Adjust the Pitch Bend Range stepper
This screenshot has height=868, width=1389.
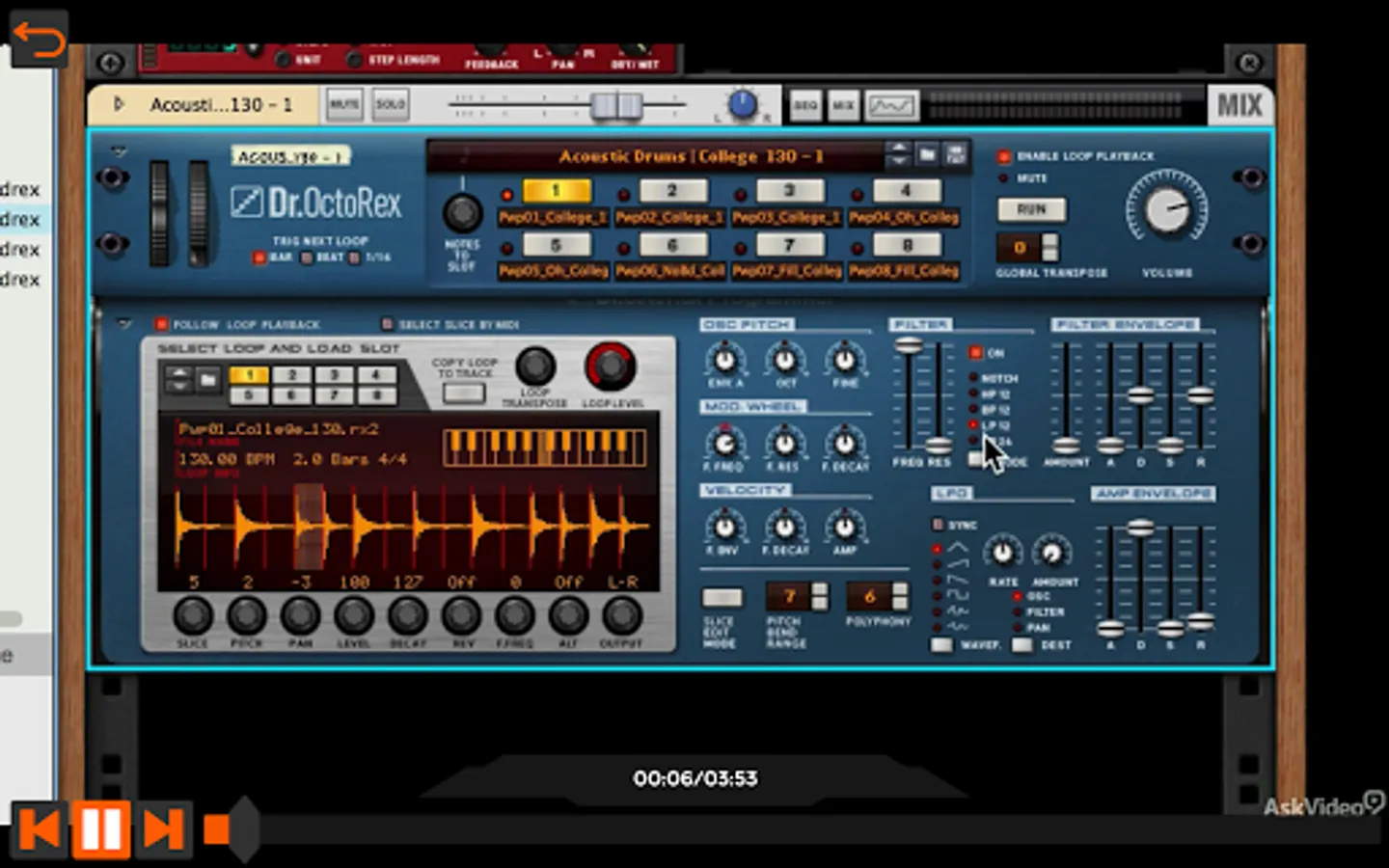pyautogui.click(x=820, y=597)
